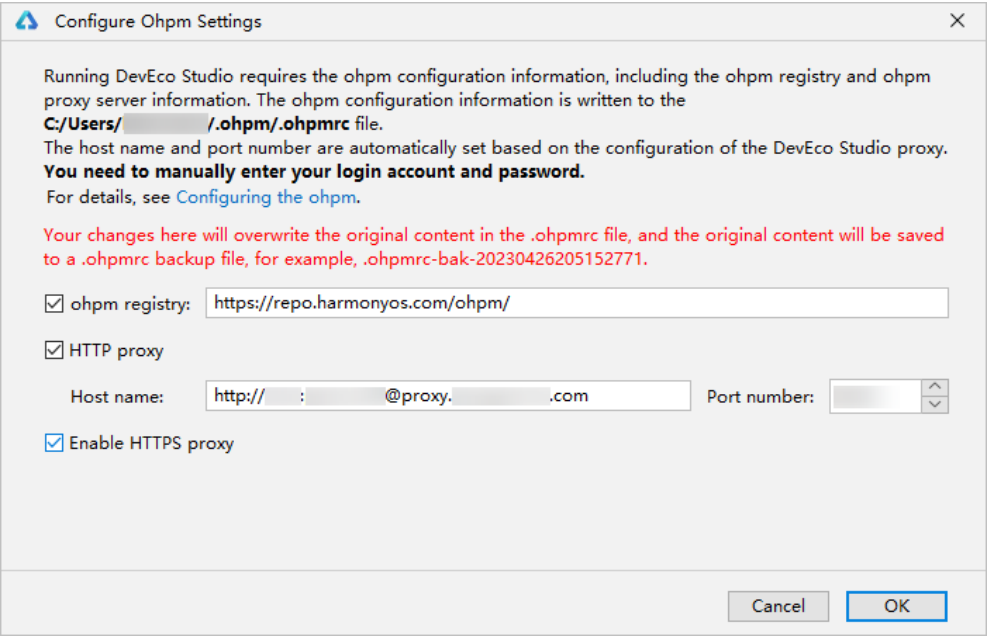
Task: Click the red overwrite warning text
Action: [x=494, y=247]
